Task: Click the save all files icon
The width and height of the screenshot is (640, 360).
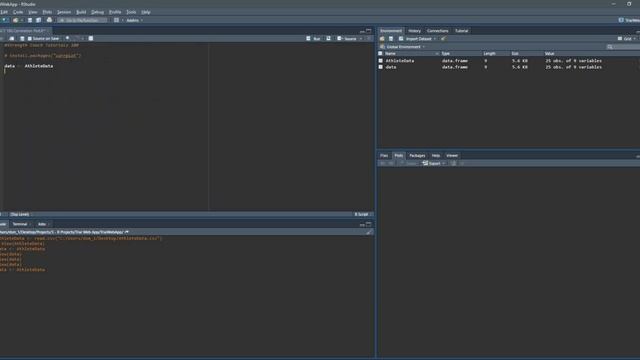Action: pyautogui.click(x=38, y=20)
